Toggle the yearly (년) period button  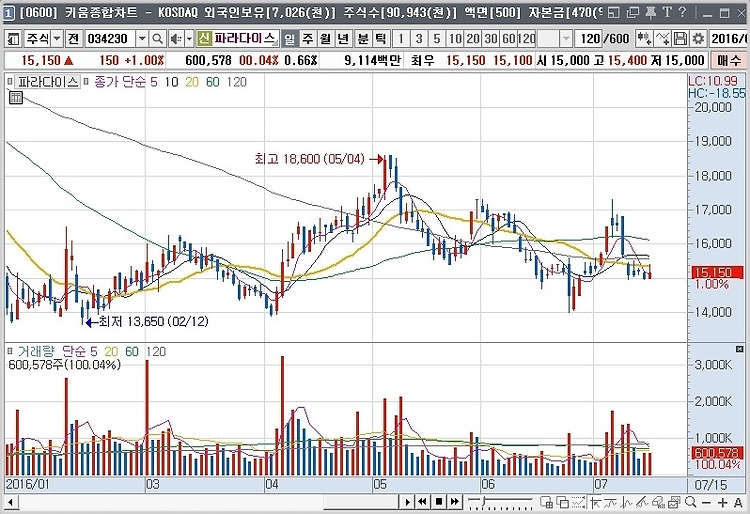coord(343,38)
